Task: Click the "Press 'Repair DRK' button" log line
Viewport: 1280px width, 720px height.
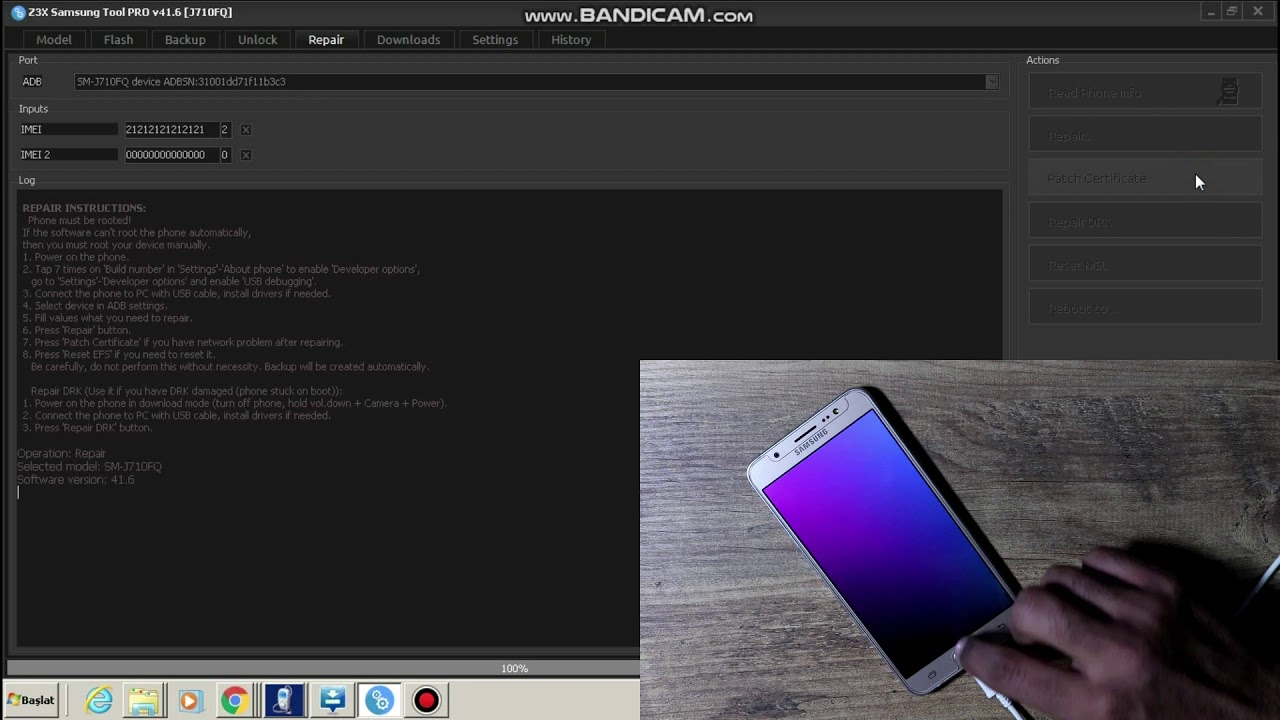Action: coord(87,428)
